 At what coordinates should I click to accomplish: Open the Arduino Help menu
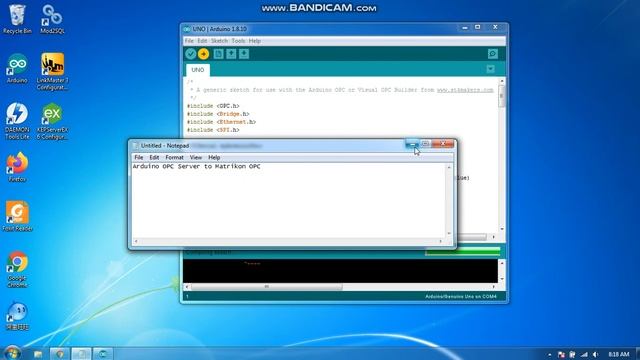click(255, 41)
